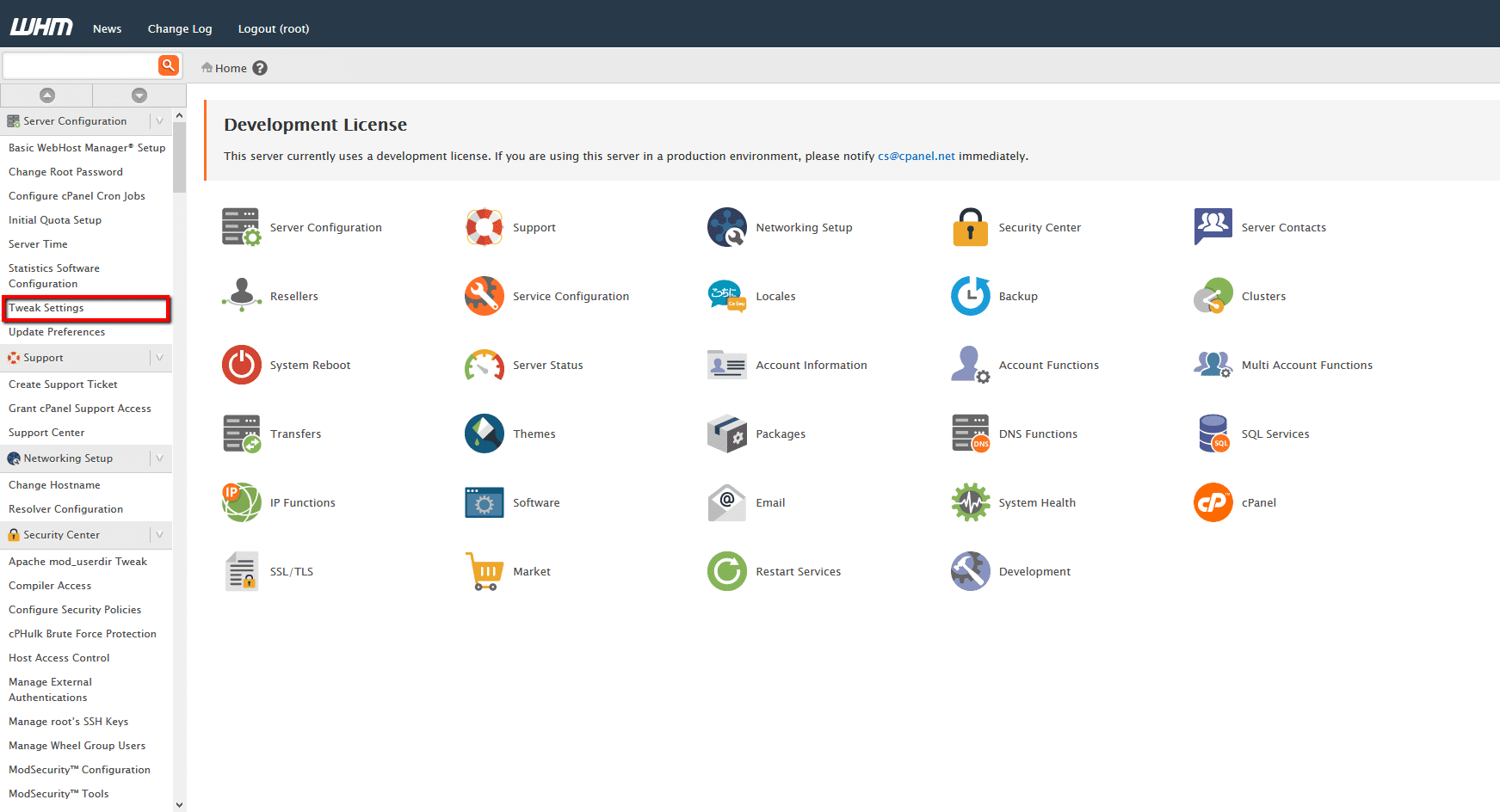Viewport: 1500px width, 812px height.
Task: Collapse the Server Configuration sidebar section
Action: tap(159, 121)
